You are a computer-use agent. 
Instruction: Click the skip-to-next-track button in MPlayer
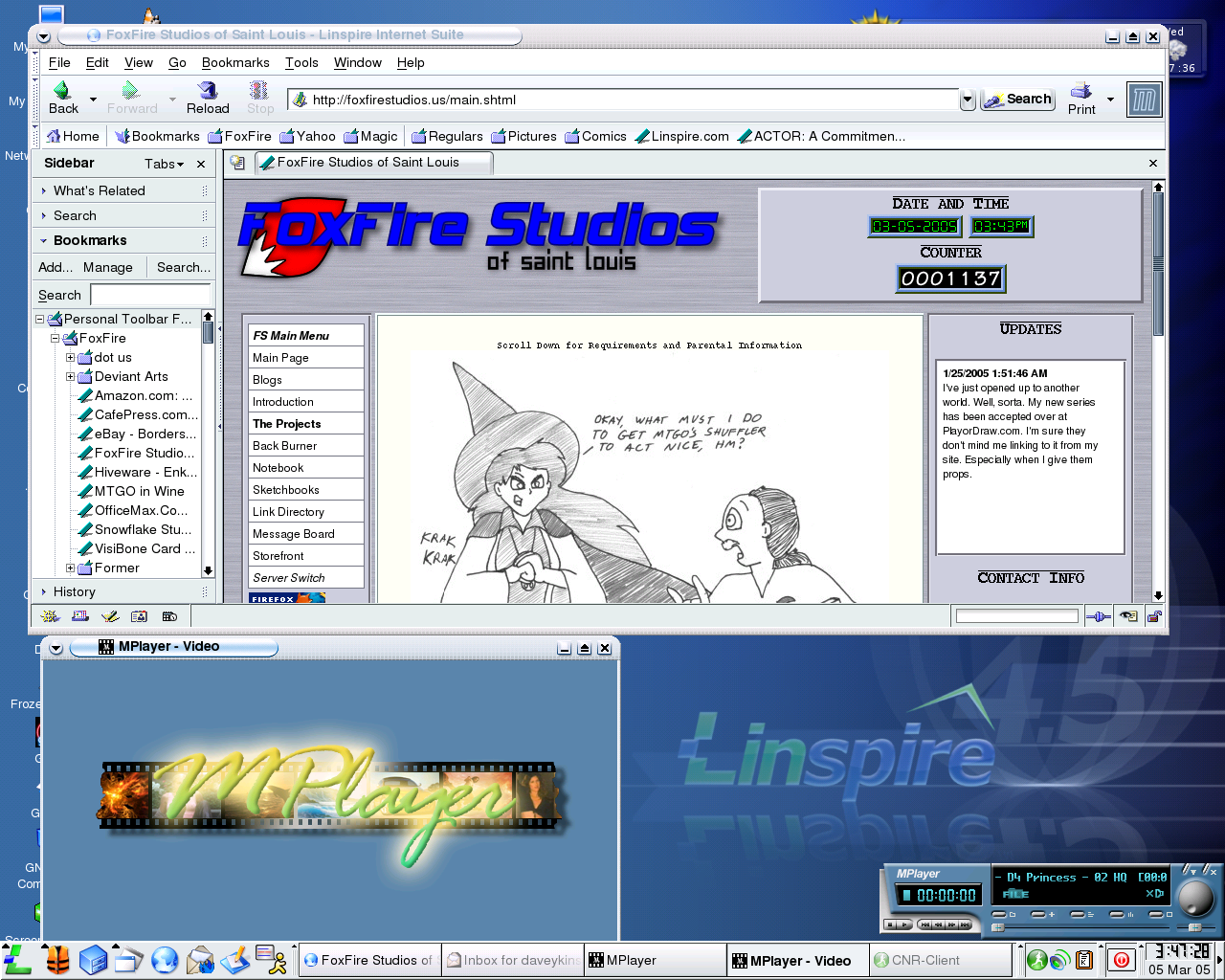965,924
